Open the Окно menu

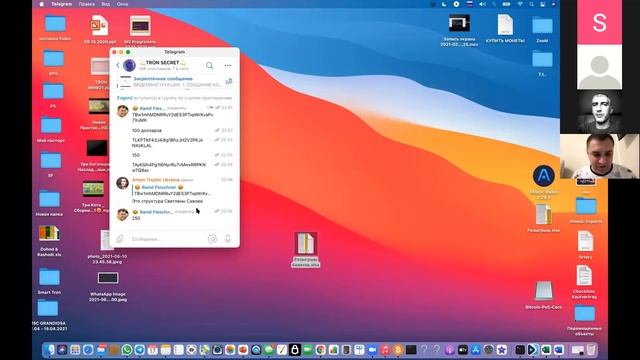click(122, 4)
